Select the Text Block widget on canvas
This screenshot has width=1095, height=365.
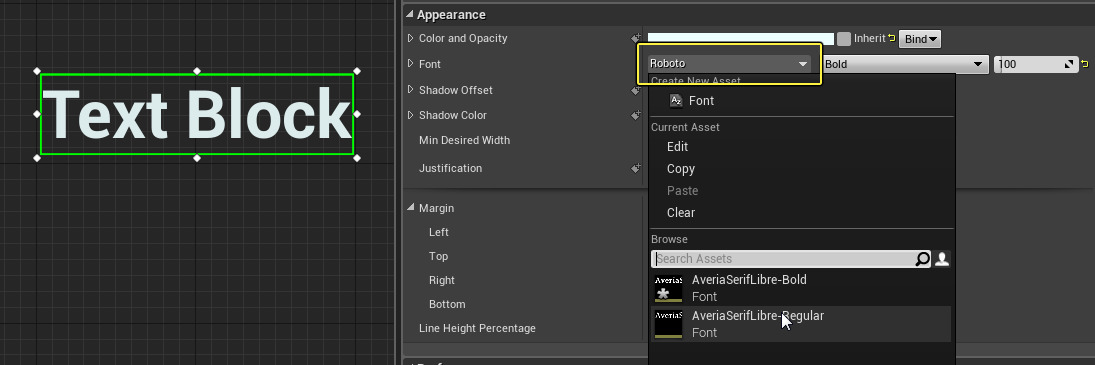[197, 114]
